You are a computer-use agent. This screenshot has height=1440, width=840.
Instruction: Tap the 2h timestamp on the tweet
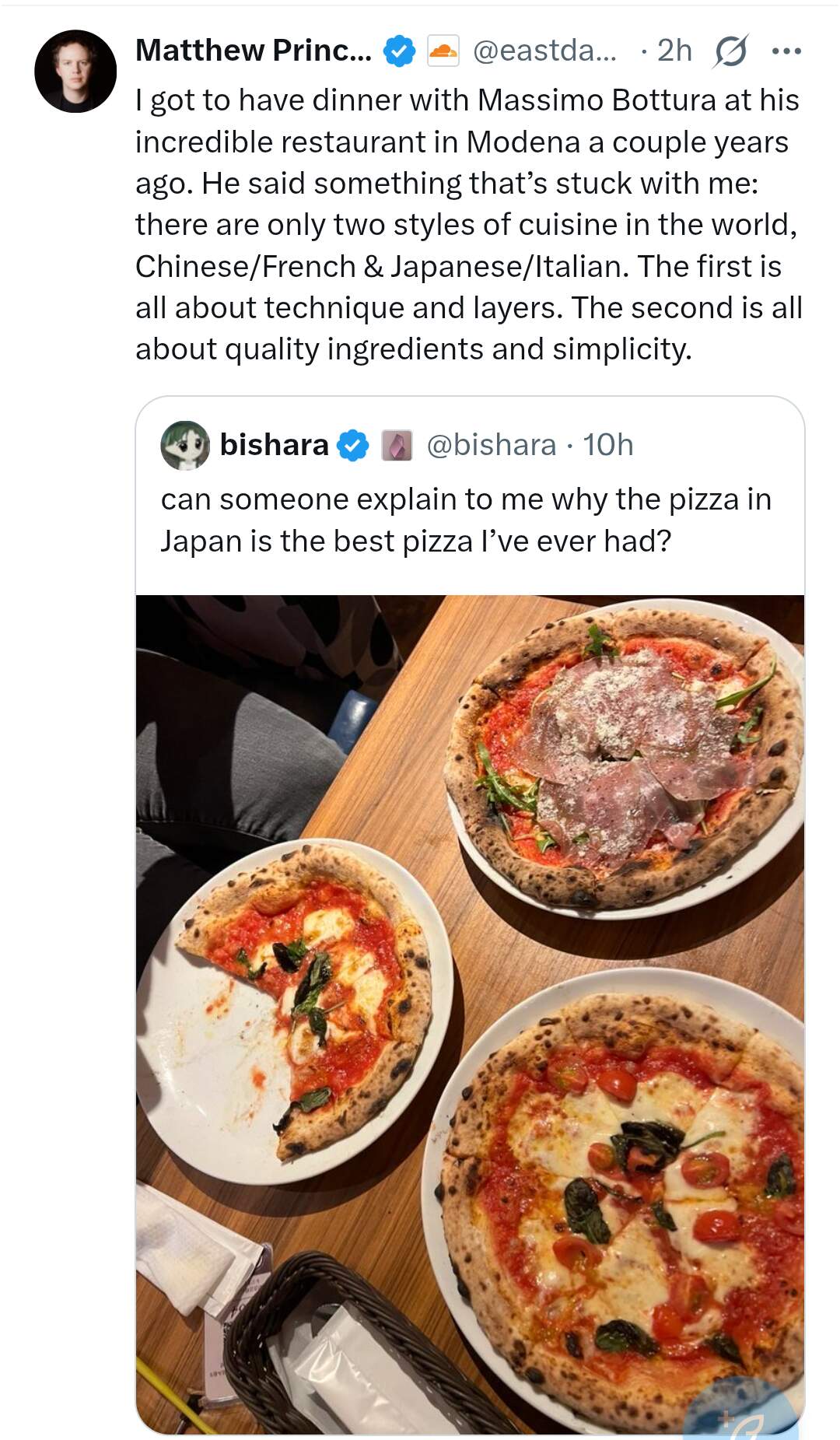pos(674,51)
